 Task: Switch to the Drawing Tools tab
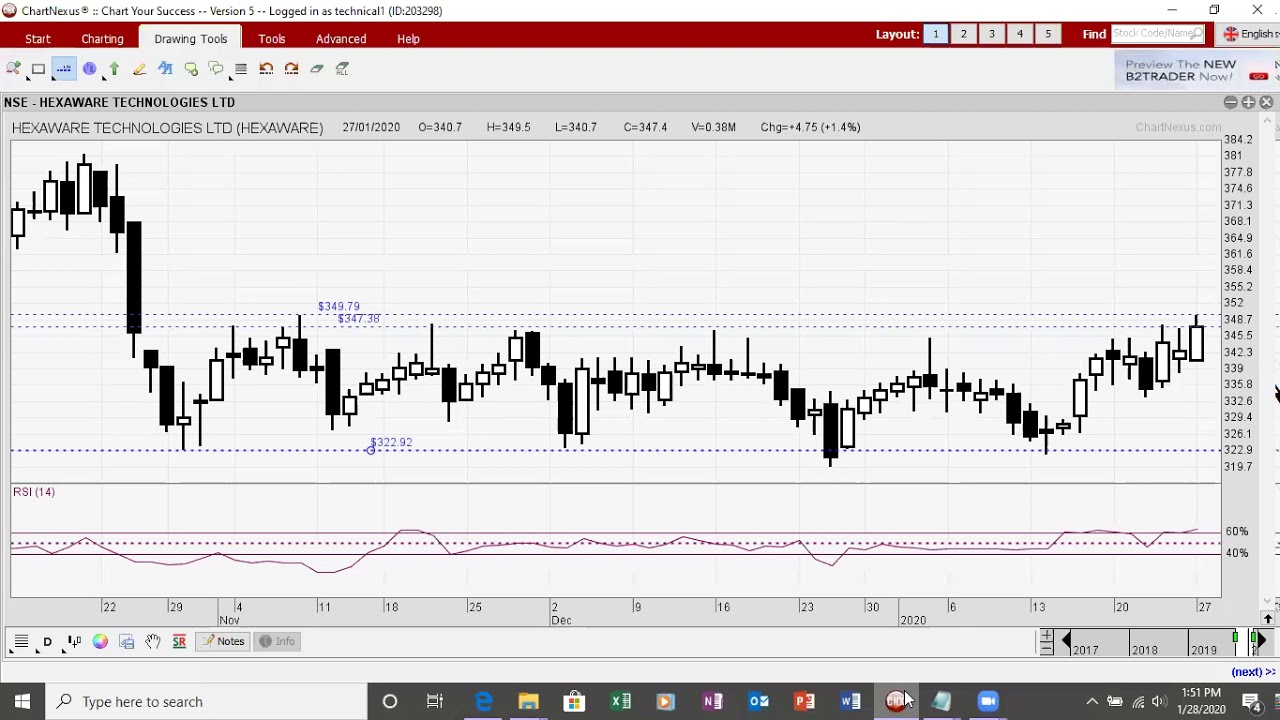tap(191, 39)
